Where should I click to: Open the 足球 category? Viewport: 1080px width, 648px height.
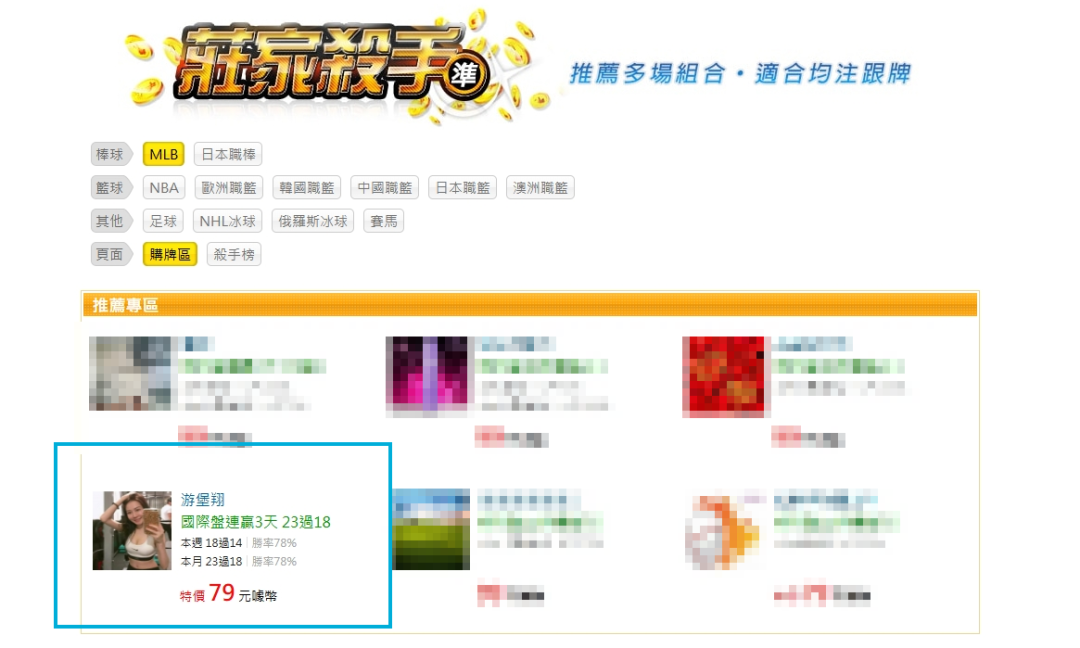click(x=163, y=221)
